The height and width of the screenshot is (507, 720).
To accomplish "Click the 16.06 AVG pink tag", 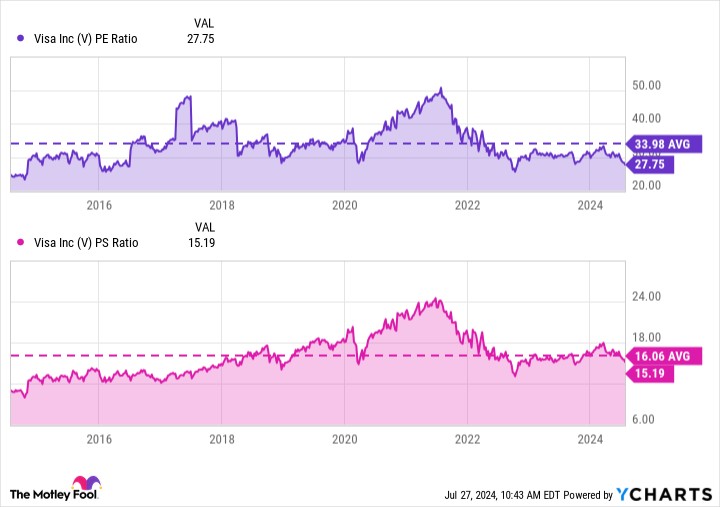I will click(x=664, y=355).
